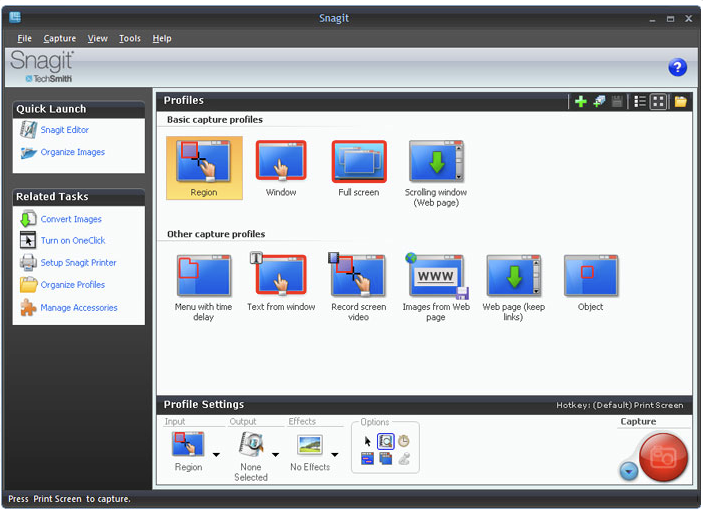Switch profiles to list view
703x511 pixels.
[x=640, y=102]
